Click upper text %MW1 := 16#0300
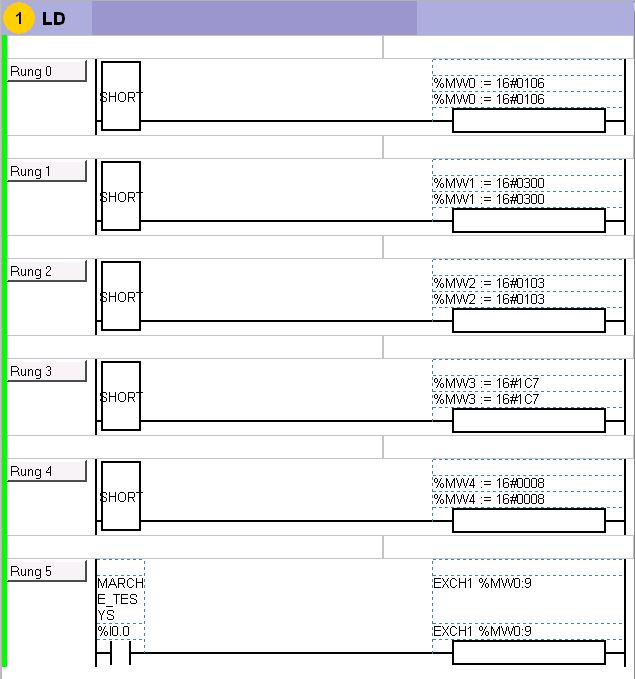This screenshot has height=679, width=635. point(489,183)
